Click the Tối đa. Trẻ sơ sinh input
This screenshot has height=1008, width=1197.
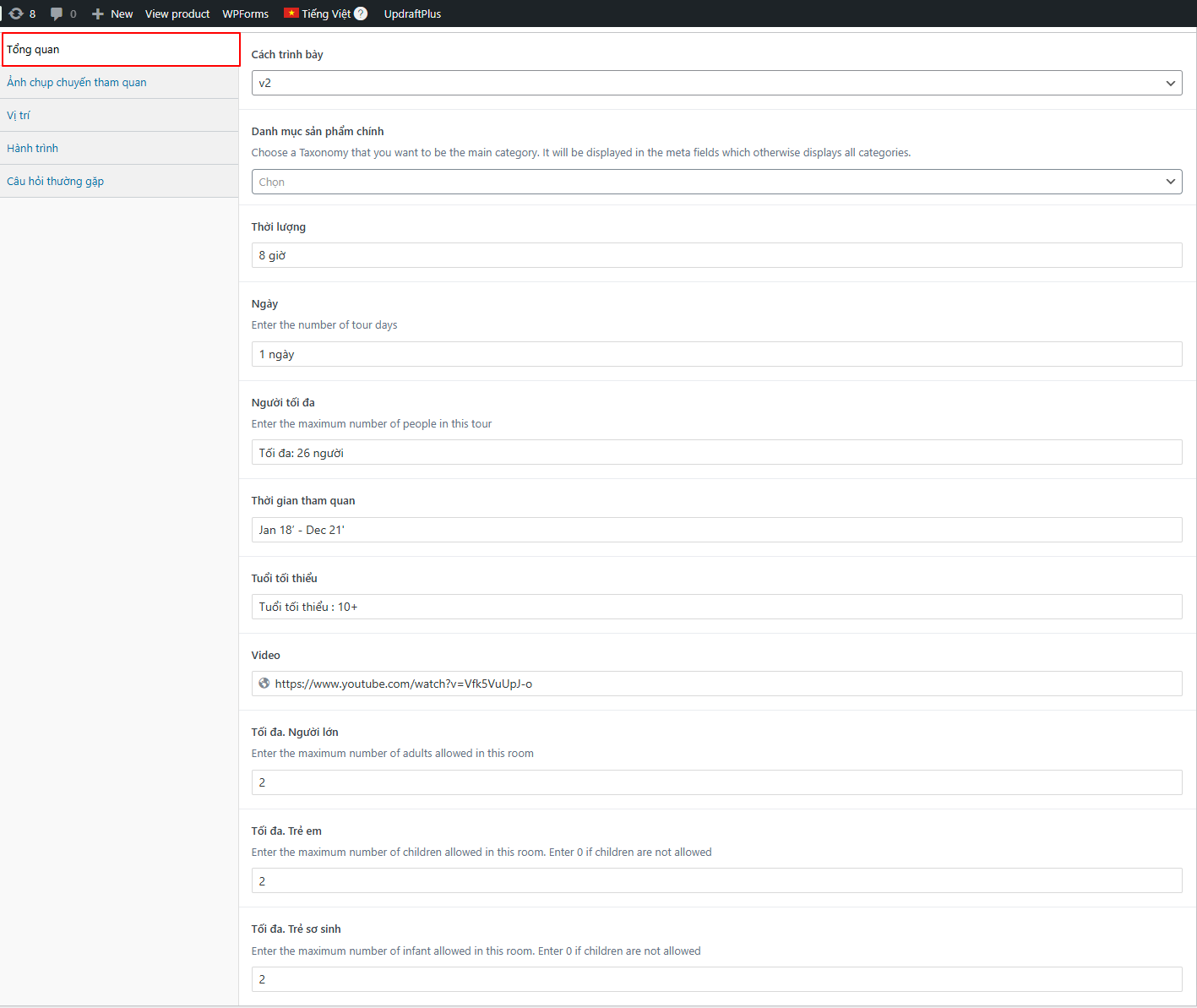[x=716, y=979]
